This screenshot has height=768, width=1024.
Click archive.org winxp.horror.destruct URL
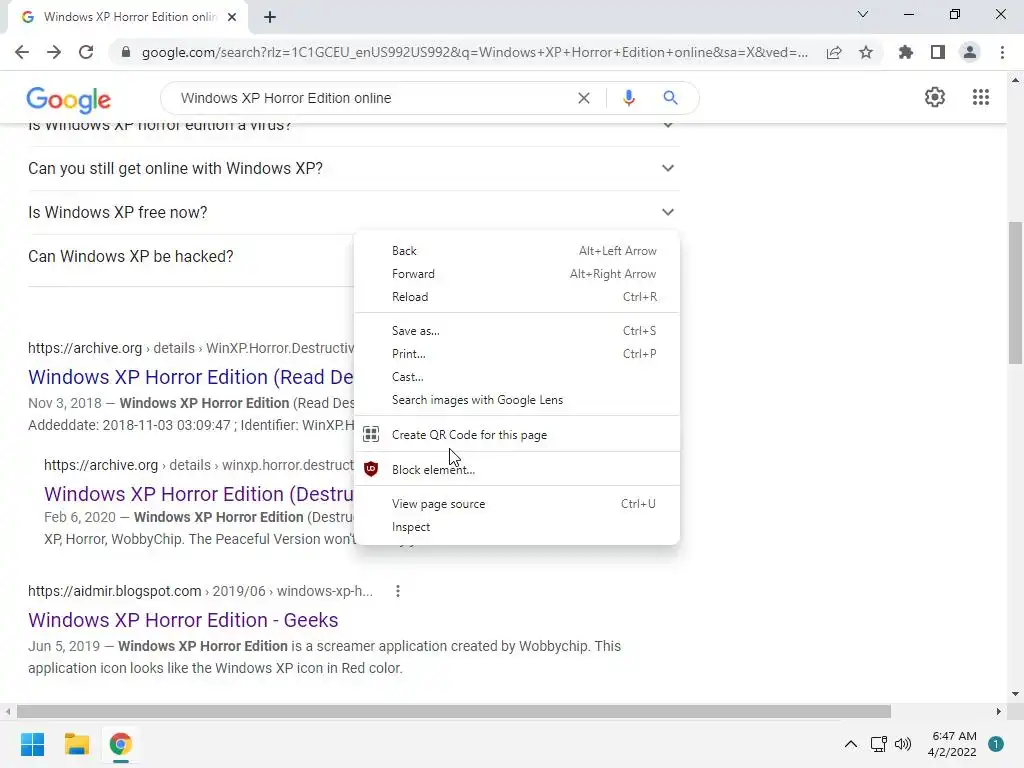coord(199,465)
